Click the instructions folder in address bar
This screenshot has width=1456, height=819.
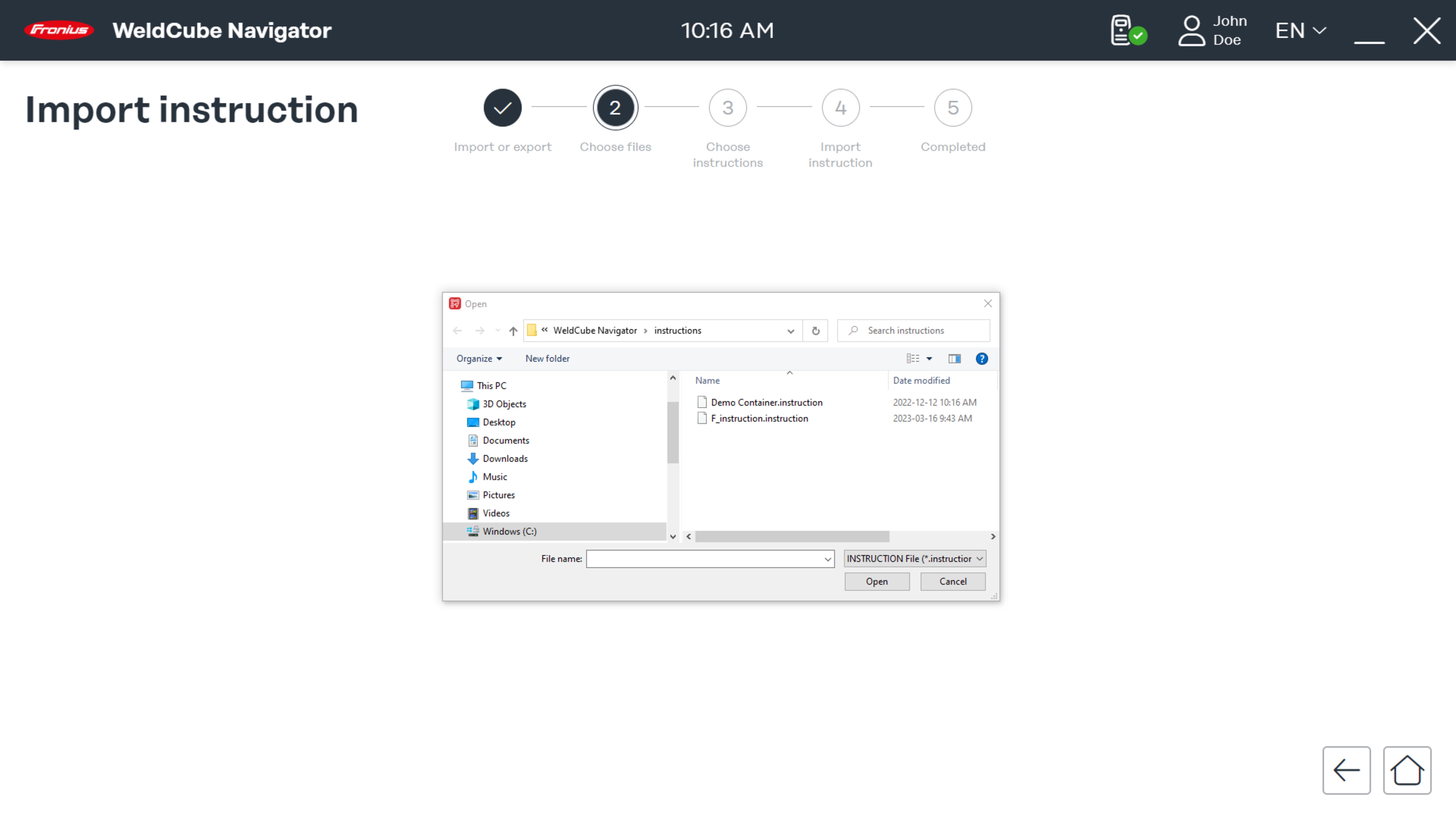click(x=678, y=331)
